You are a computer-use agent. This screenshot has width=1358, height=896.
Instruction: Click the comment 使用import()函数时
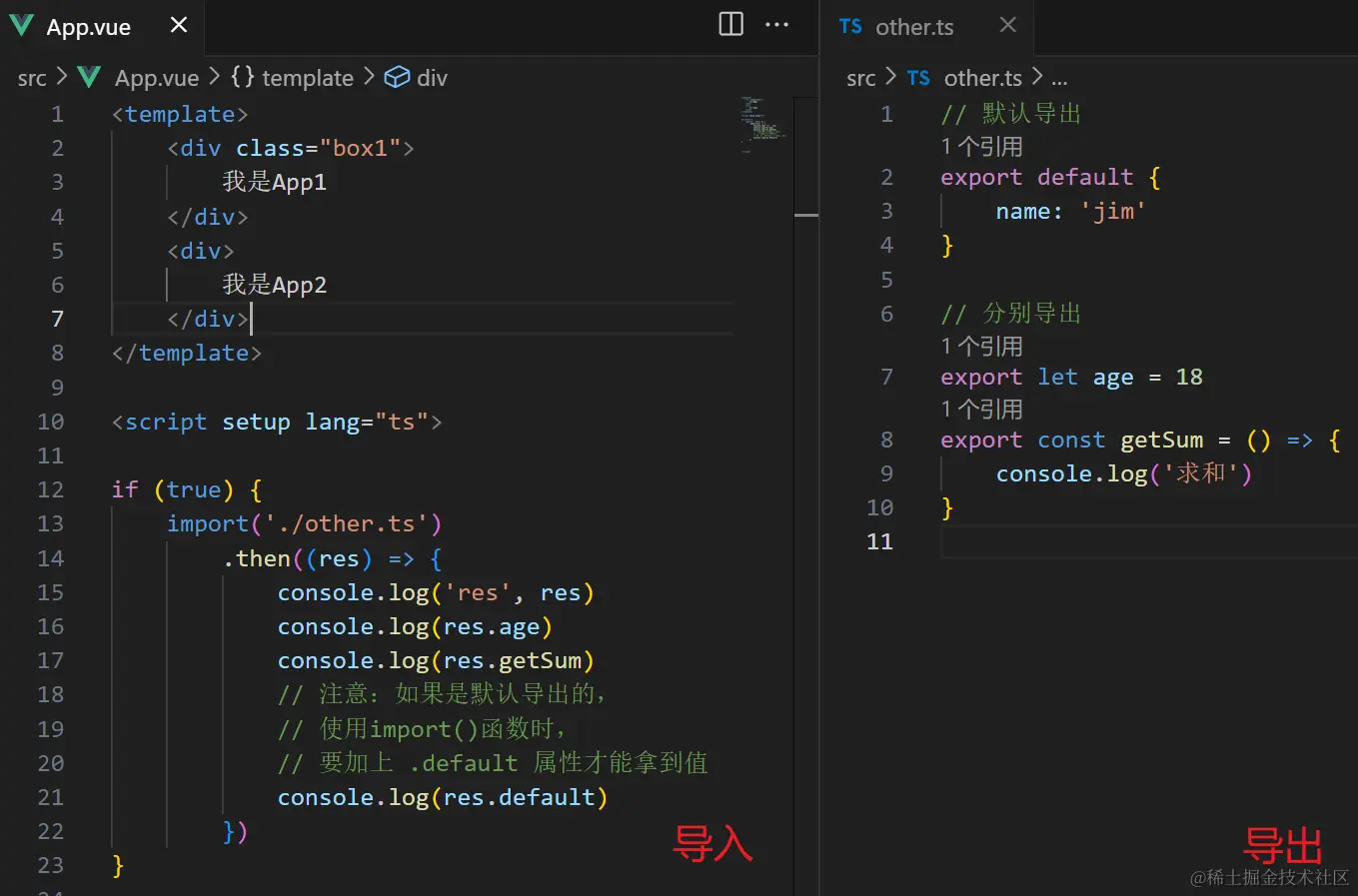point(422,729)
